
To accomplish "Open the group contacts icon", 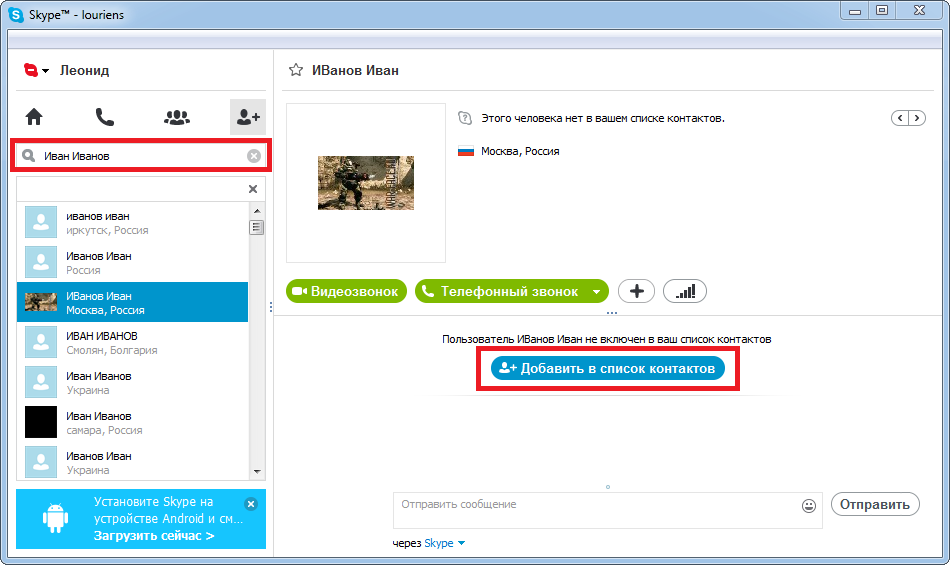I will click(x=176, y=117).
